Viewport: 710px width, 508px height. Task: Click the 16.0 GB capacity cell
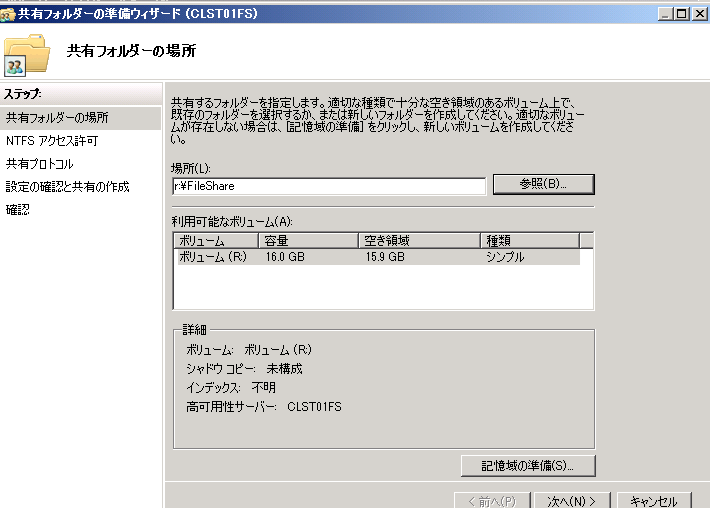click(x=285, y=257)
